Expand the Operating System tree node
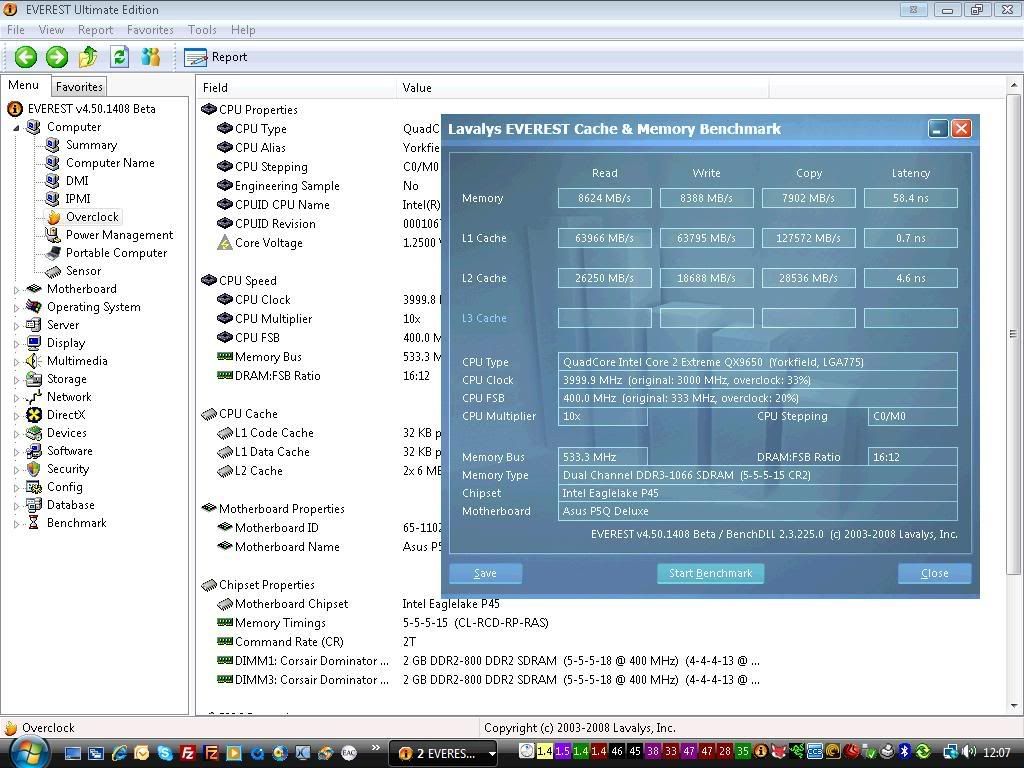This screenshot has height=768, width=1024. [x=16, y=307]
